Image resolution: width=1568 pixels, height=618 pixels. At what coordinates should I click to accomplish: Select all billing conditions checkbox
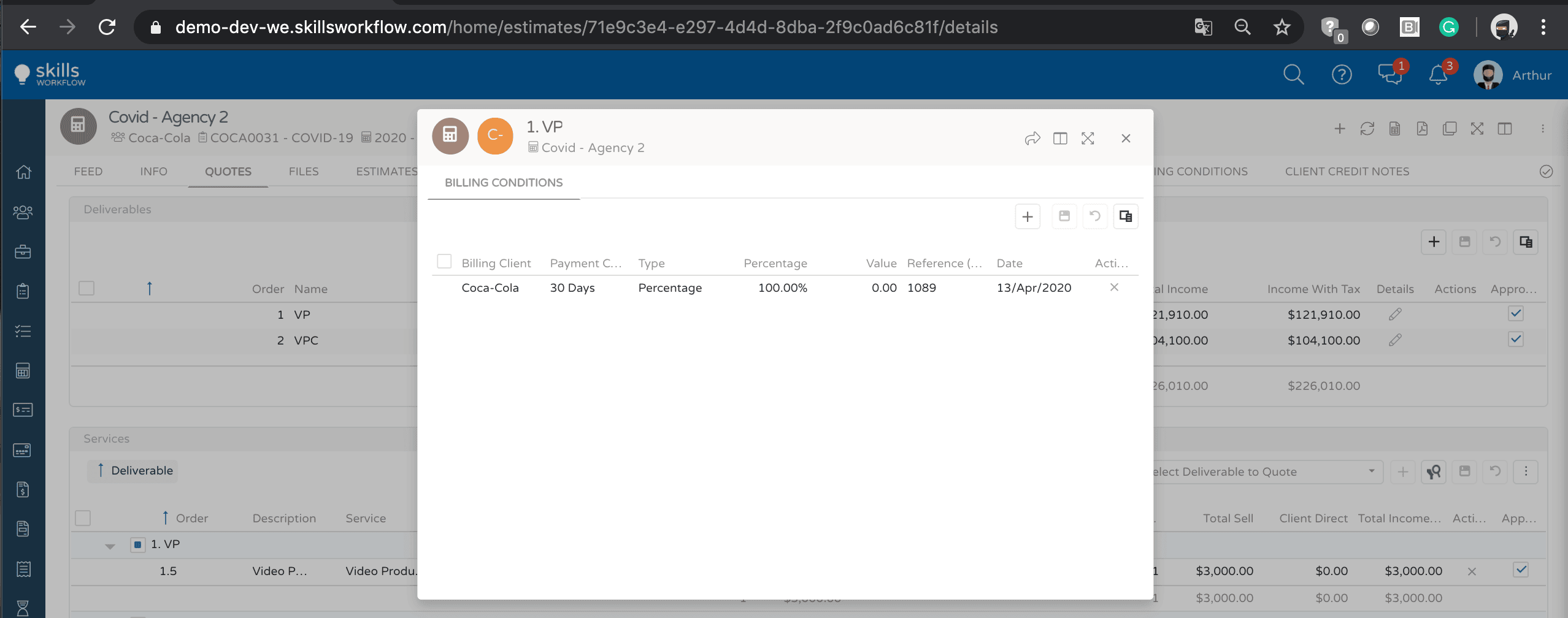click(x=444, y=262)
